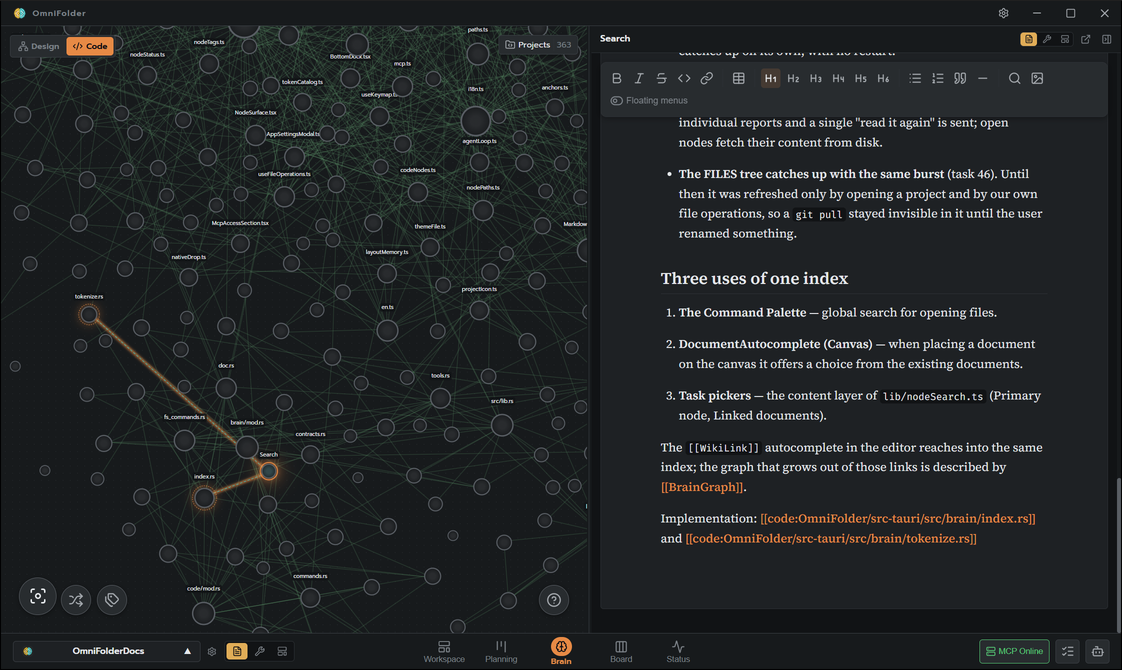Create a bullet list
This screenshot has height=670, width=1122.
[x=914, y=78]
